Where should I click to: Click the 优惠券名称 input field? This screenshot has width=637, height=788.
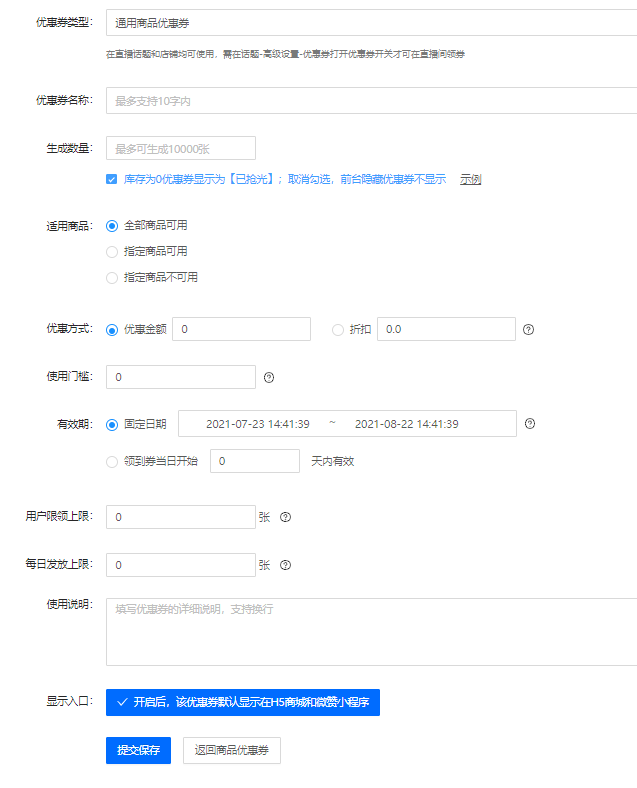click(371, 101)
